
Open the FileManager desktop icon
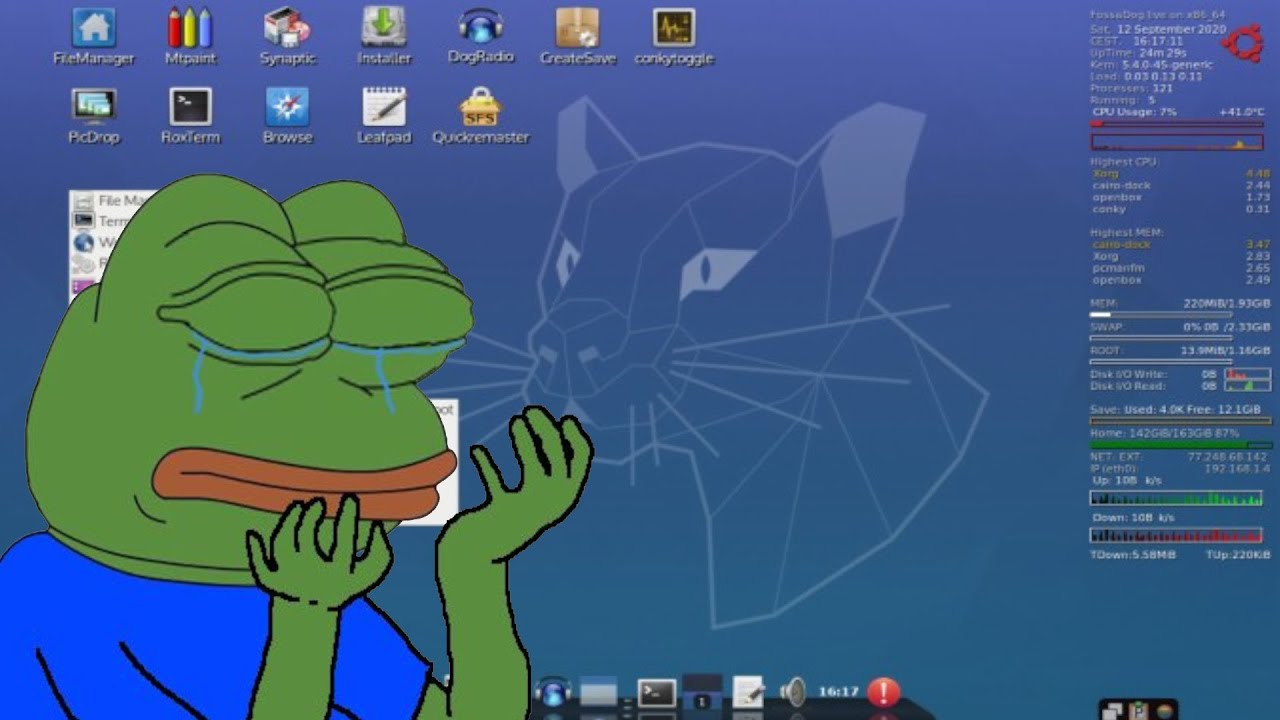93,37
